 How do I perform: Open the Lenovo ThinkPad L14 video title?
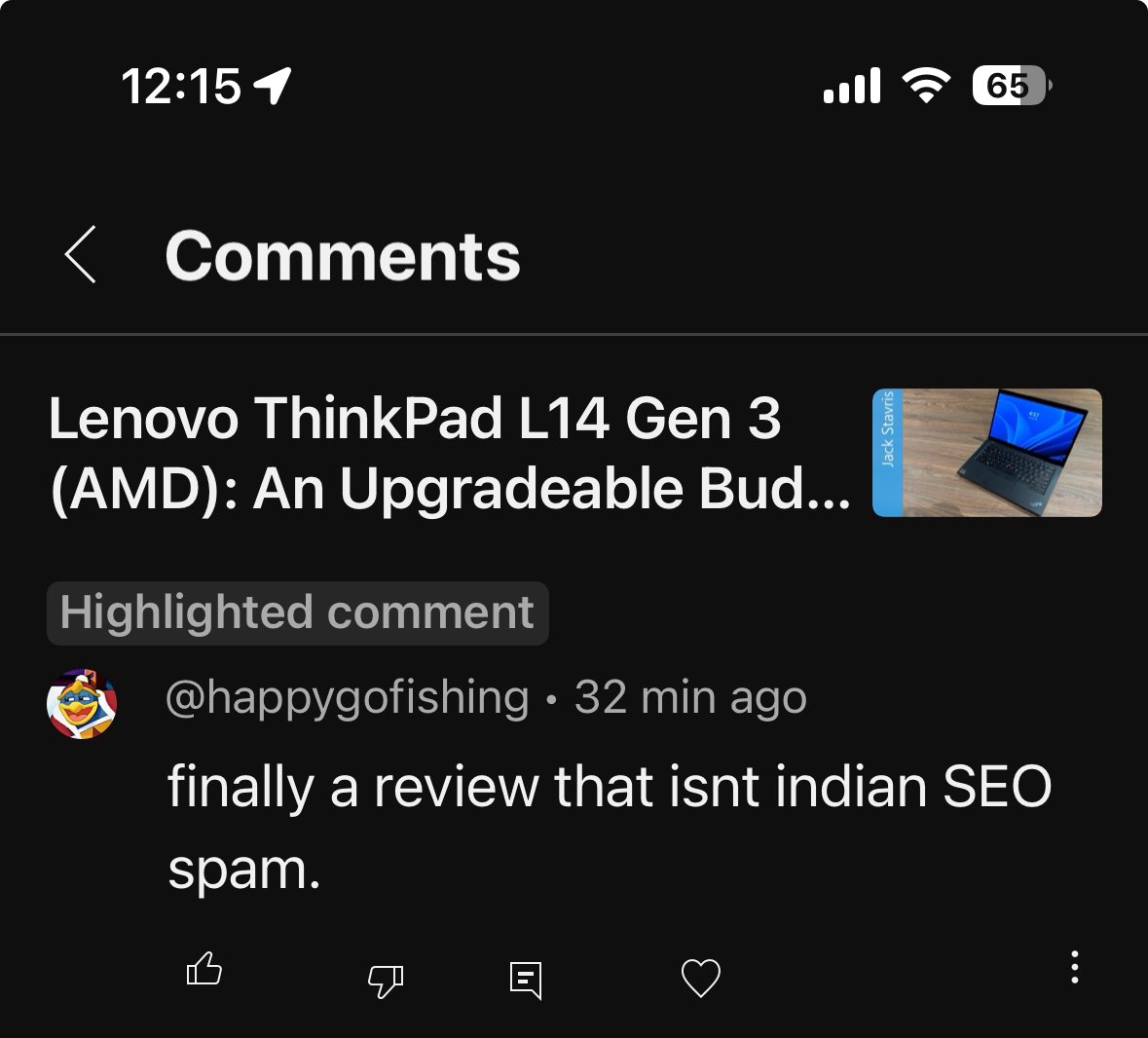(x=450, y=454)
